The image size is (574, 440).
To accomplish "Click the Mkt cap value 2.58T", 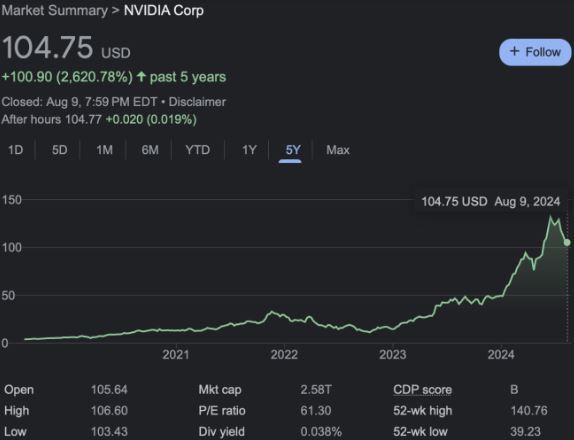I will (x=316, y=389).
